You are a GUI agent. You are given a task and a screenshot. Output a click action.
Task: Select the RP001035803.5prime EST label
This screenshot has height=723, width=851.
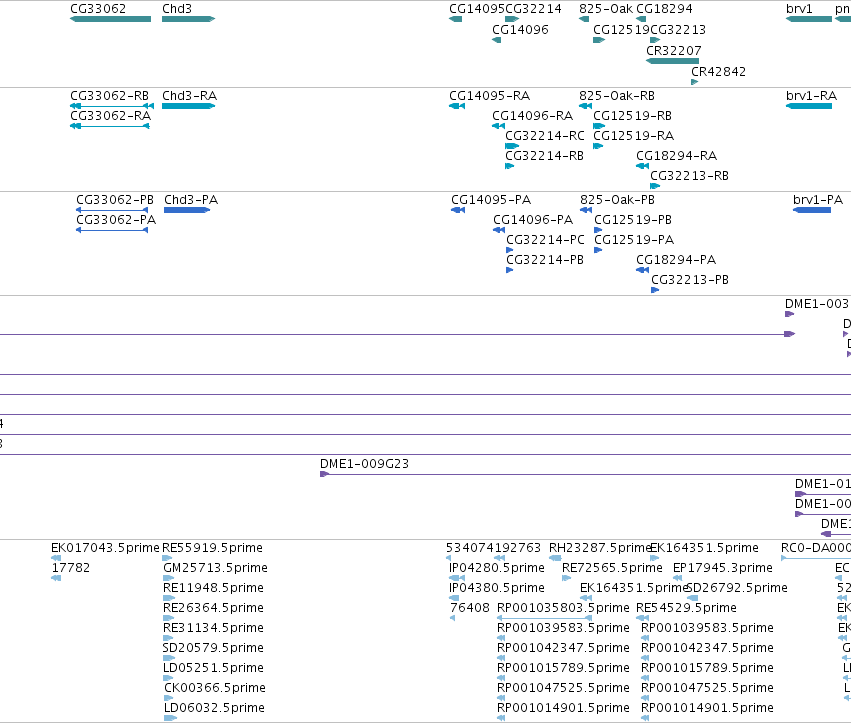coord(563,608)
